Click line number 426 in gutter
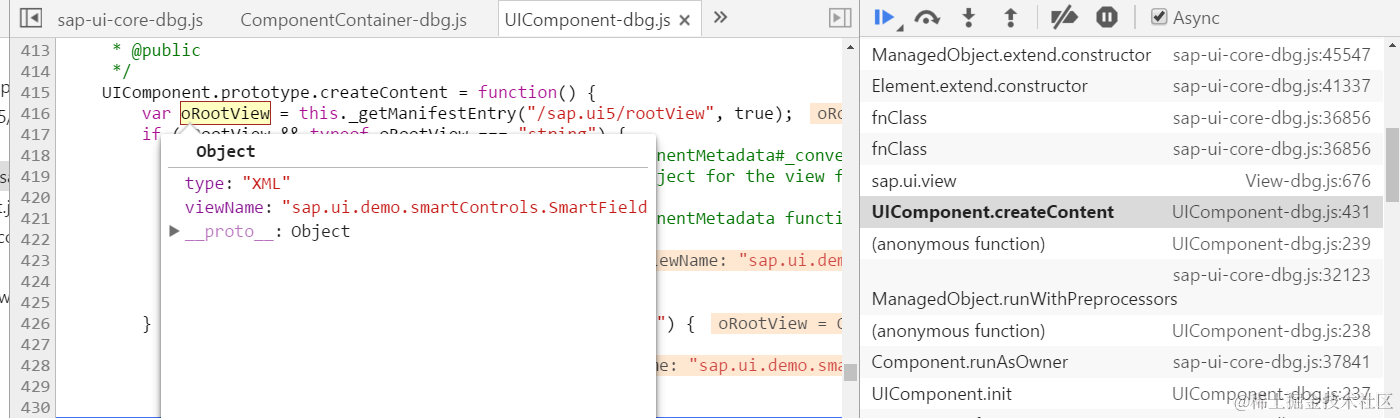This screenshot has width=1400, height=418. [34, 323]
